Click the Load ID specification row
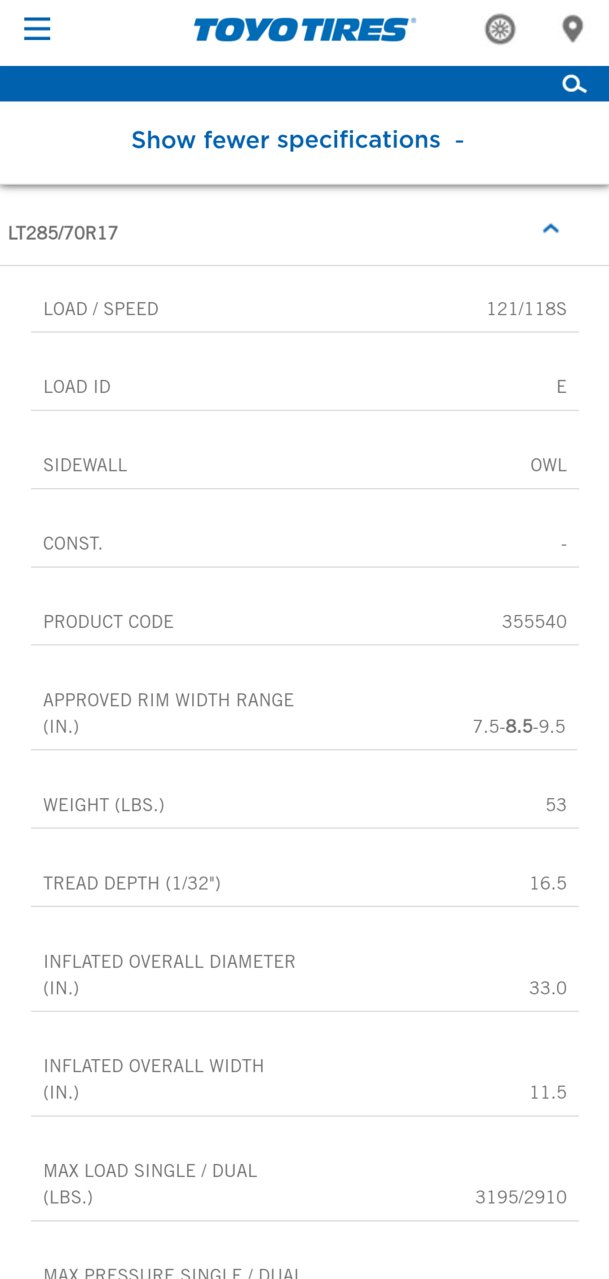609x1279 pixels. tap(305, 387)
